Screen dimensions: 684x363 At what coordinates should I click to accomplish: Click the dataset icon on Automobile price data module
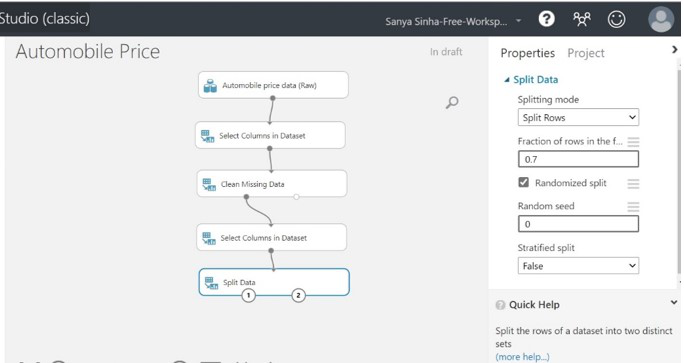(x=210, y=86)
